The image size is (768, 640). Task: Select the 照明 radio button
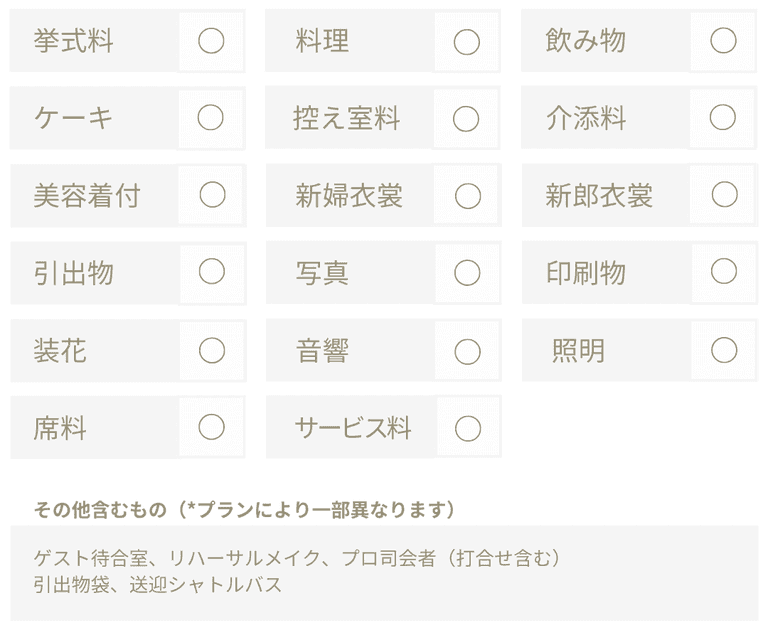pyautogui.click(x=724, y=350)
